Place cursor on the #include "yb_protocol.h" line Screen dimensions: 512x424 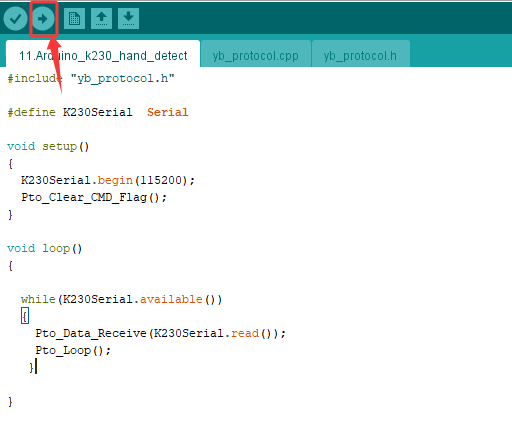[91, 79]
